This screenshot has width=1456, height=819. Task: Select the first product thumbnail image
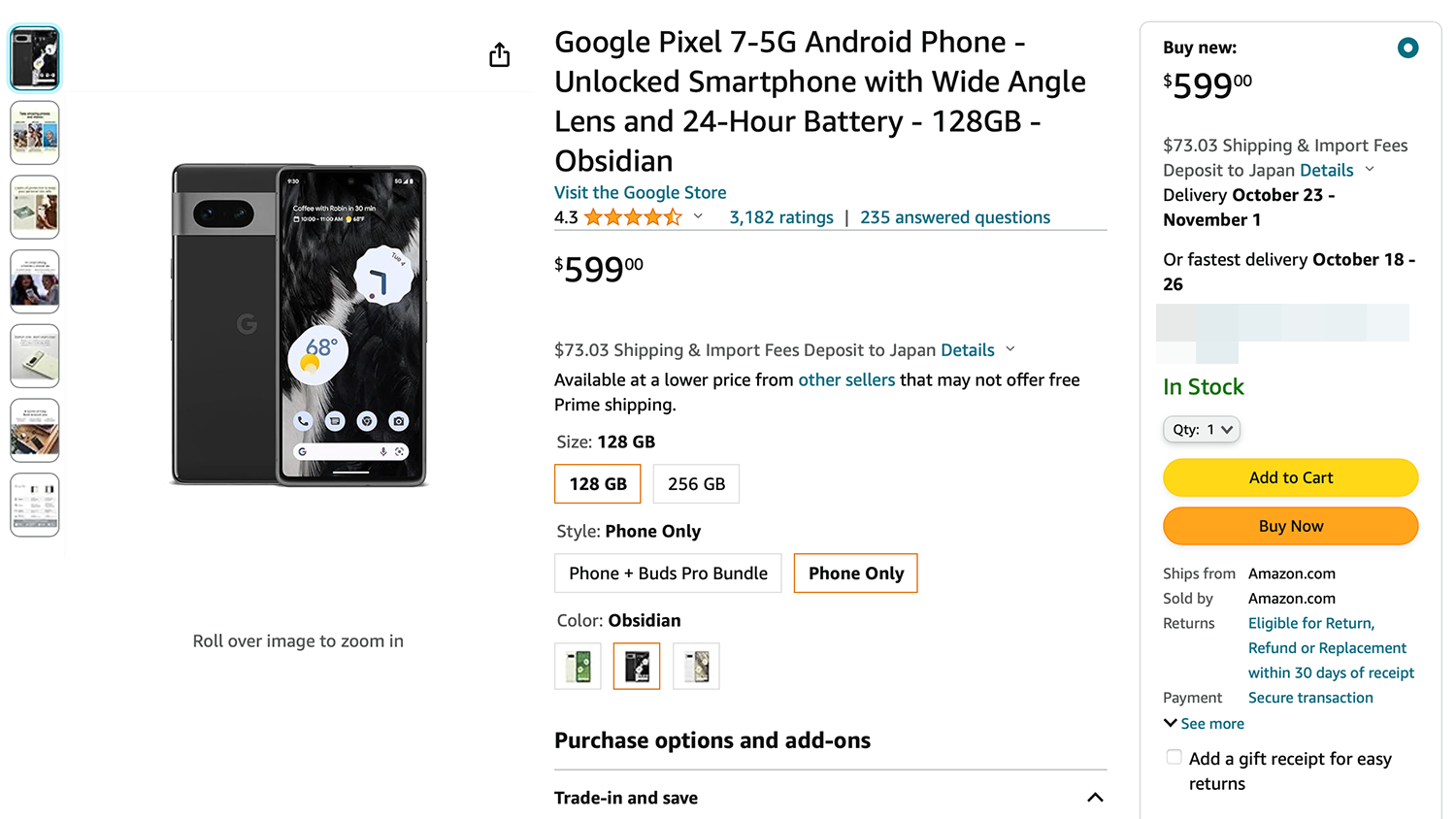tap(35, 58)
